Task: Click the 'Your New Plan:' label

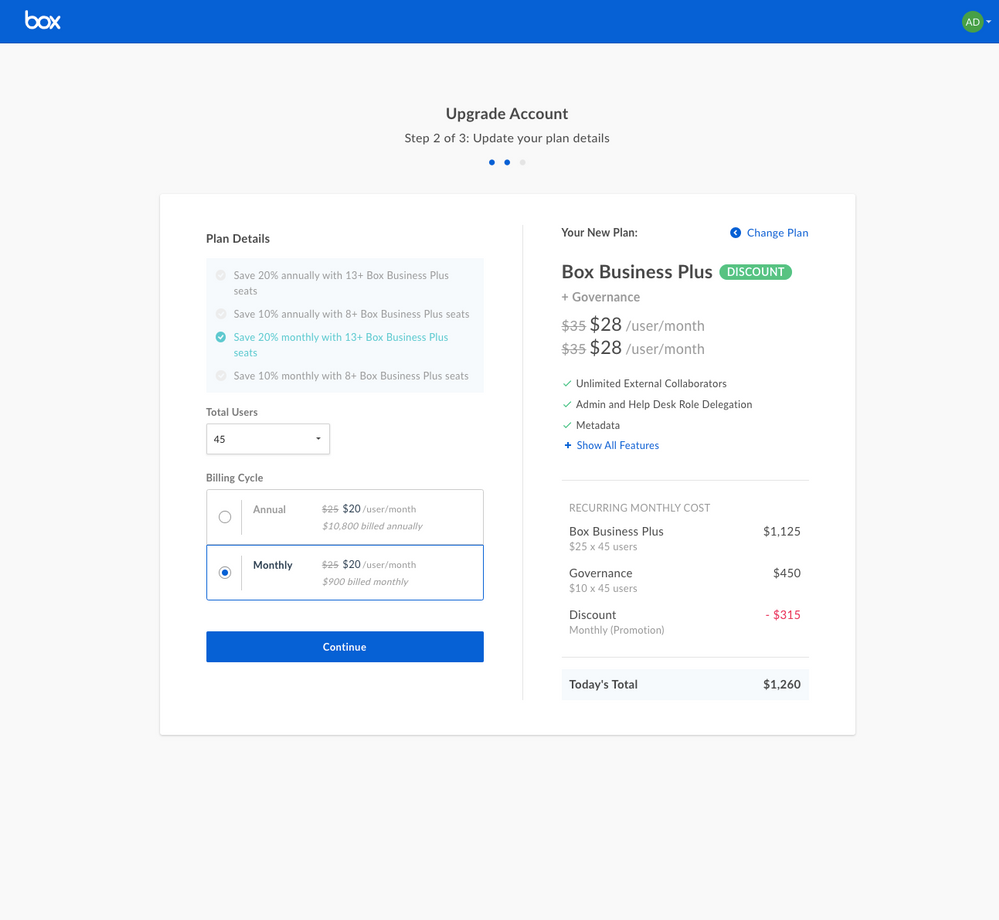Action: [x=600, y=233]
